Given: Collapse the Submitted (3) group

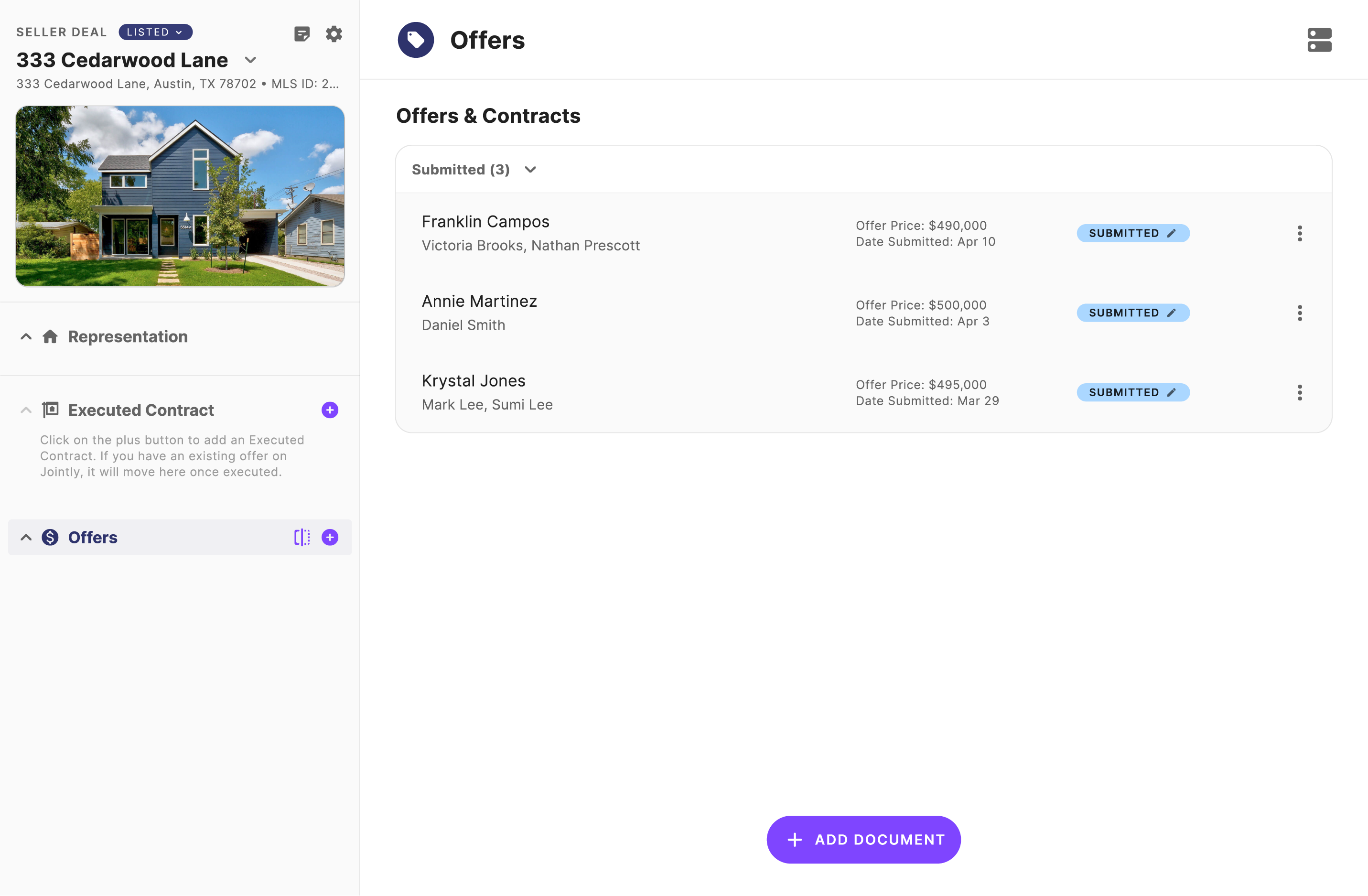Looking at the screenshot, I should pos(530,170).
